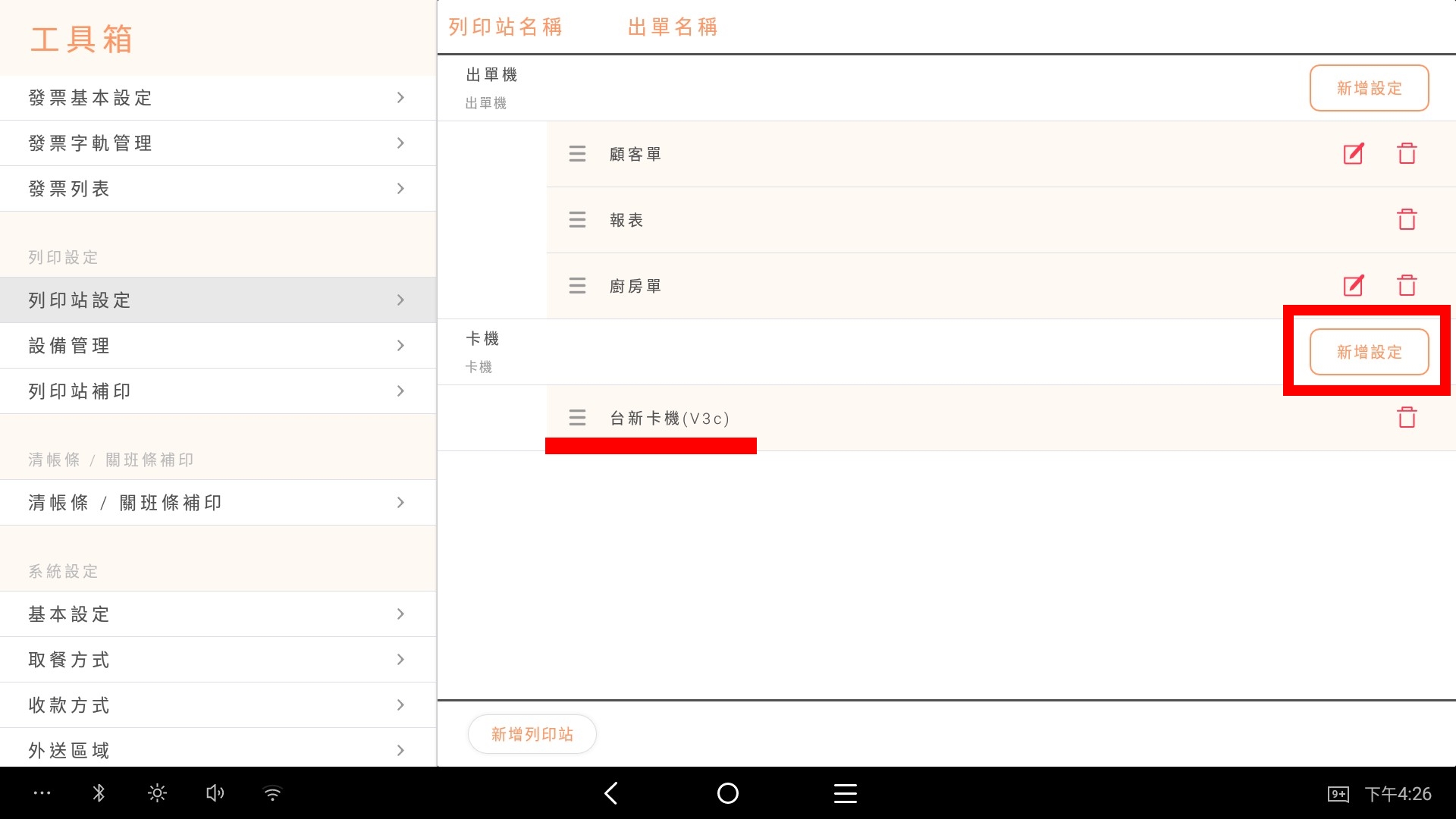Image resolution: width=1456 pixels, height=819 pixels.
Task: Click the 新增列印站 button
Action: click(x=532, y=734)
